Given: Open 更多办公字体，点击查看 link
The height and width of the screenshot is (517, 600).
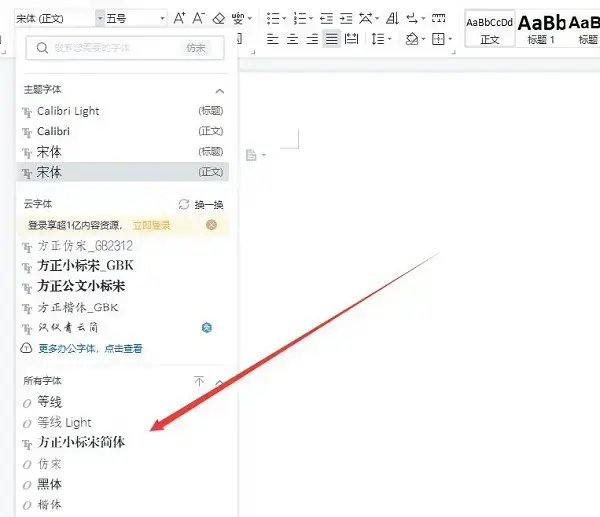Looking at the screenshot, I should tap(90, 348).
